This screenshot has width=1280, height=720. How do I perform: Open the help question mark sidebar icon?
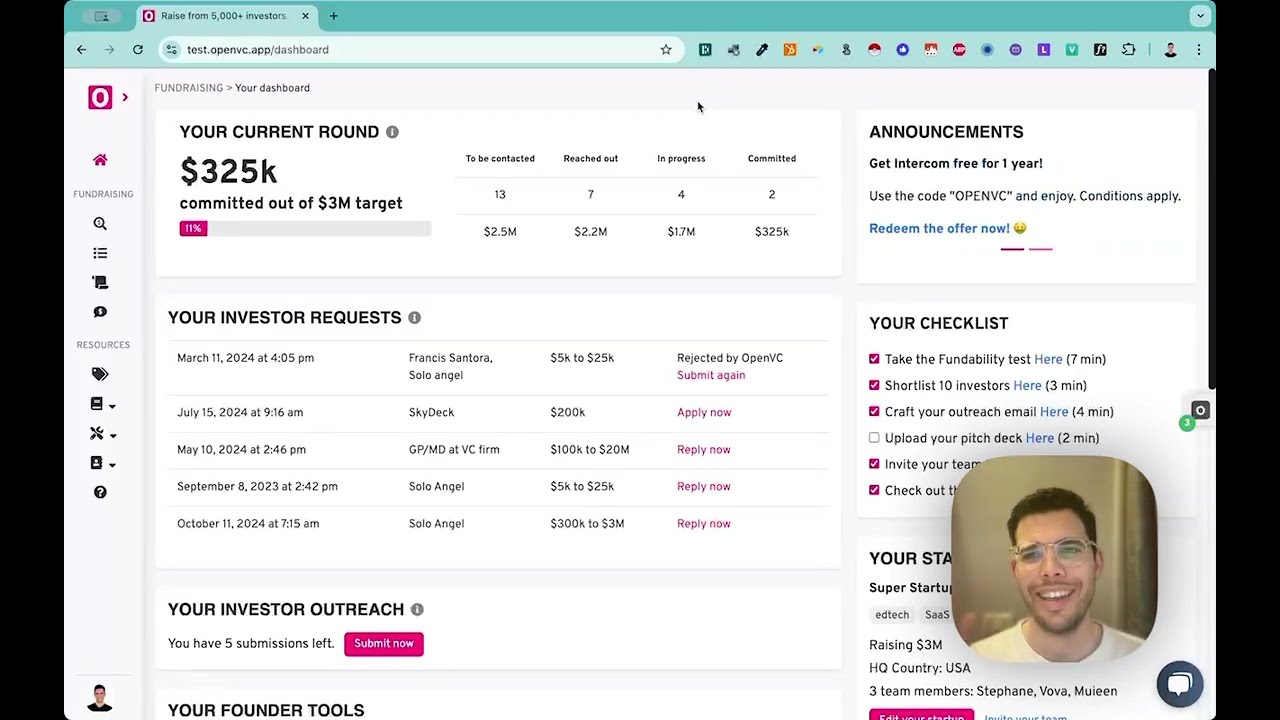(100, 492)
